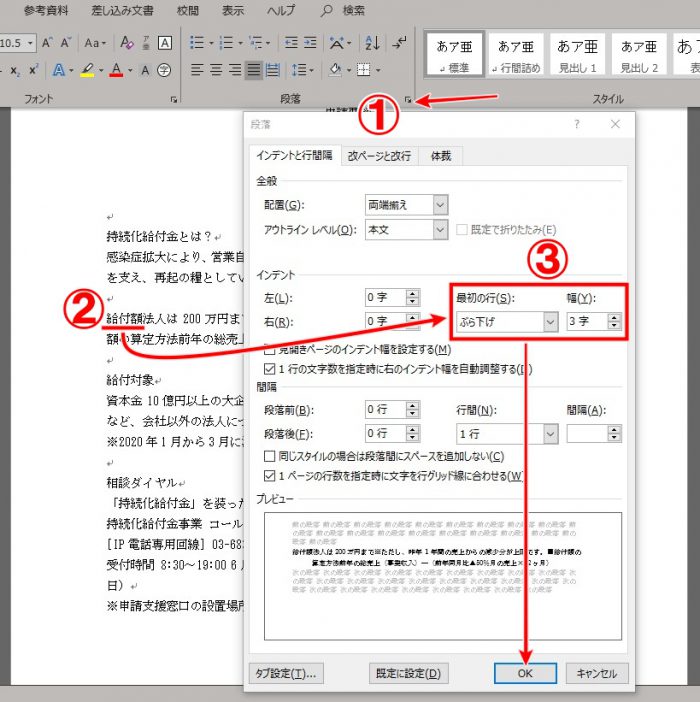Align text right
Viewport: 700px width, 702px height.
(235, 70)
